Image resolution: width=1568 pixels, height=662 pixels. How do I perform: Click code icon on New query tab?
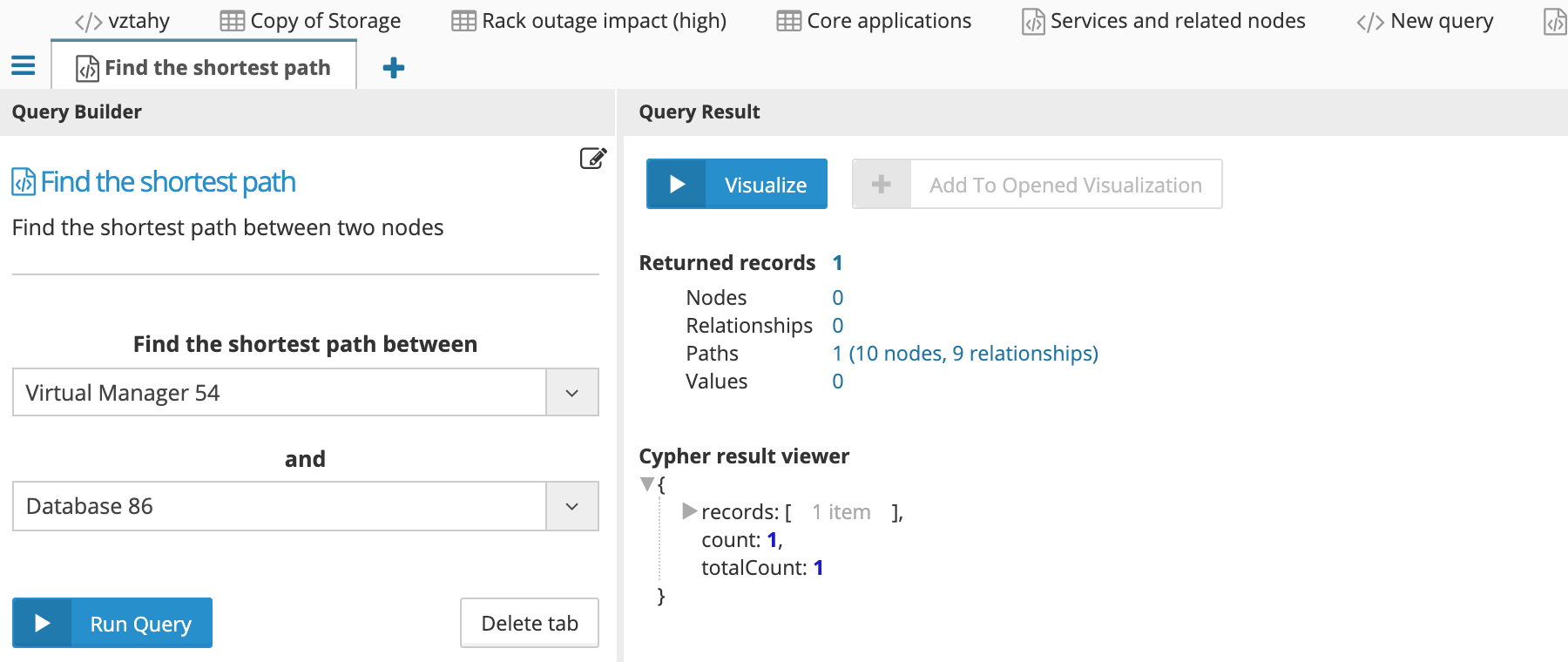point(1370,22)
